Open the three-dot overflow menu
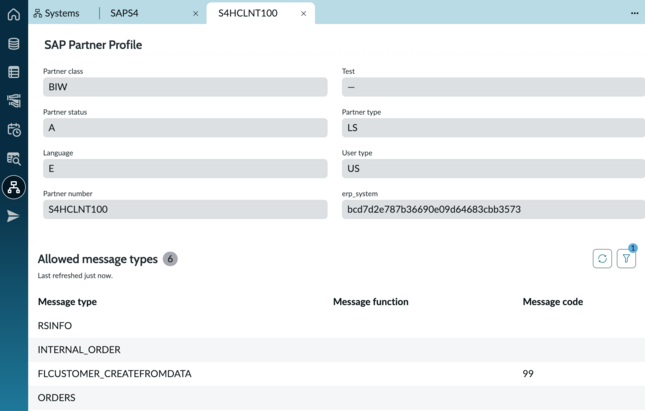This screenshot has height=411, width=645. point(634,13)
